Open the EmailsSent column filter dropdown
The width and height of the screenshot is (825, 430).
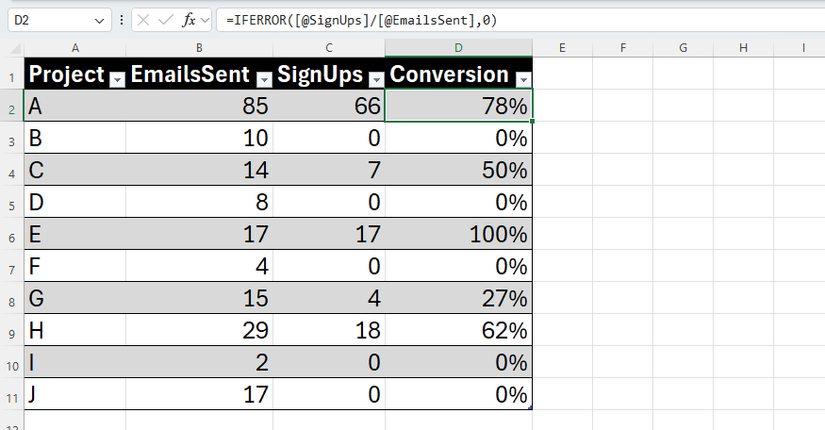pos(264,79)
